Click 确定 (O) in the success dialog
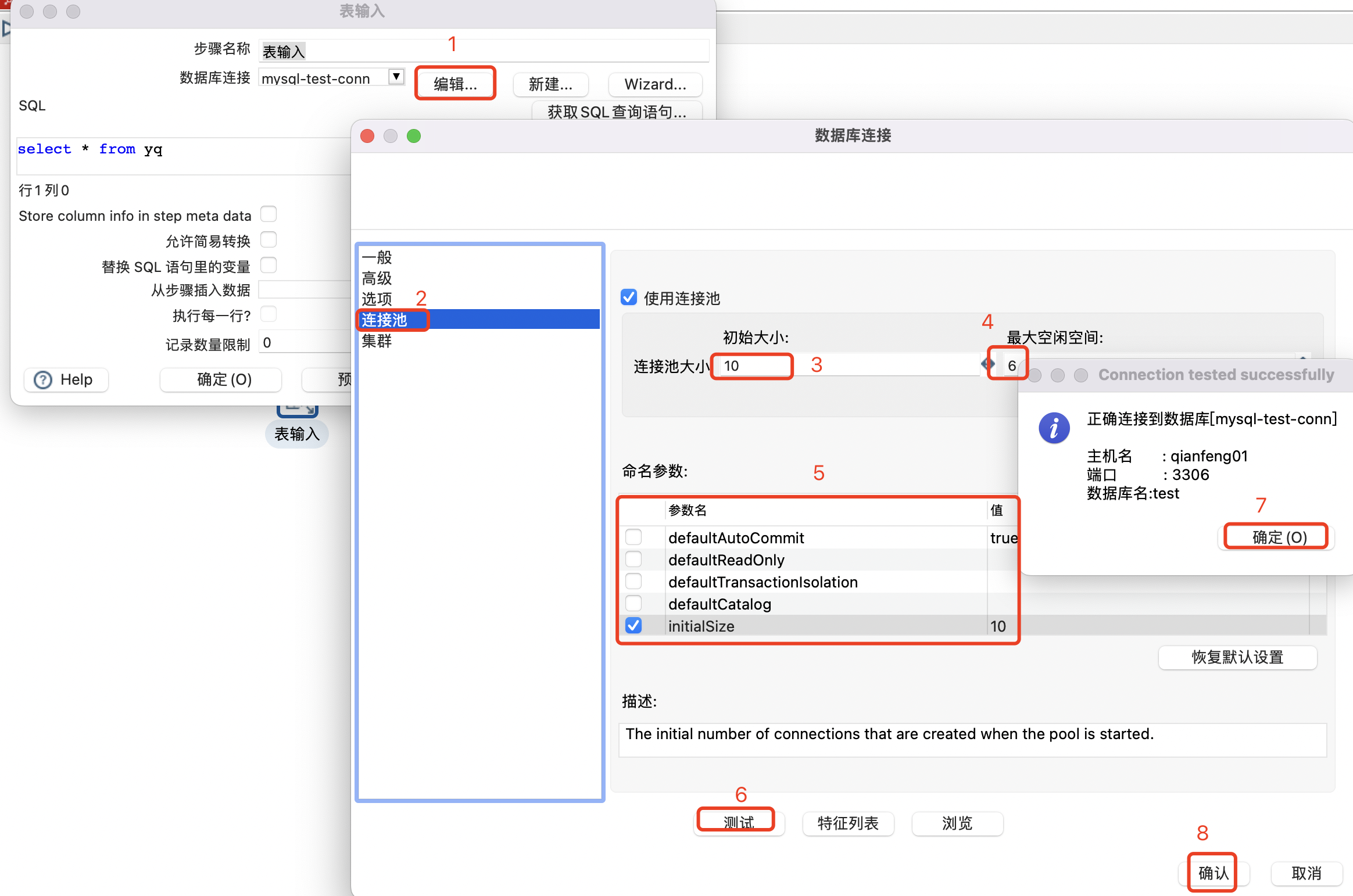The height and width of the screenshot is (896, 1353). pyautogui.click(x=1278, y=537)
